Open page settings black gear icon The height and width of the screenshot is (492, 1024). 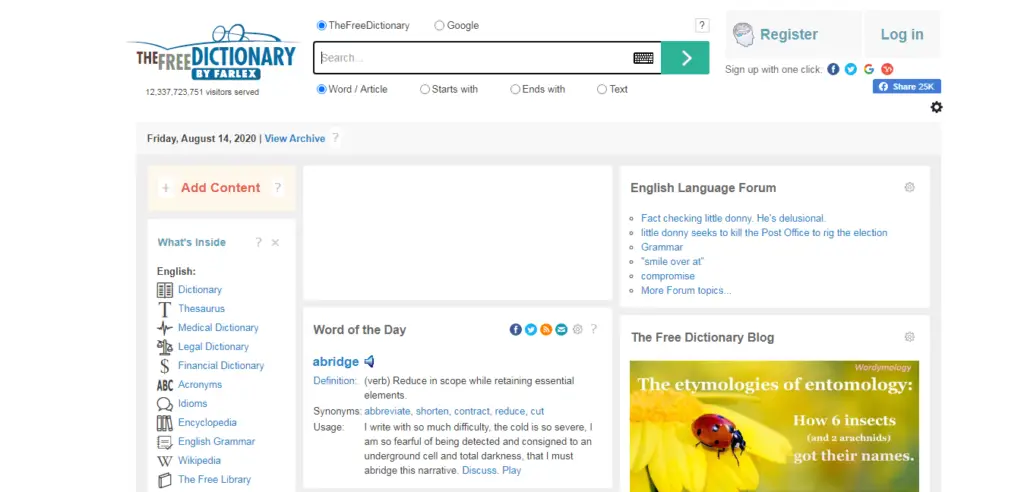[936, 107]
